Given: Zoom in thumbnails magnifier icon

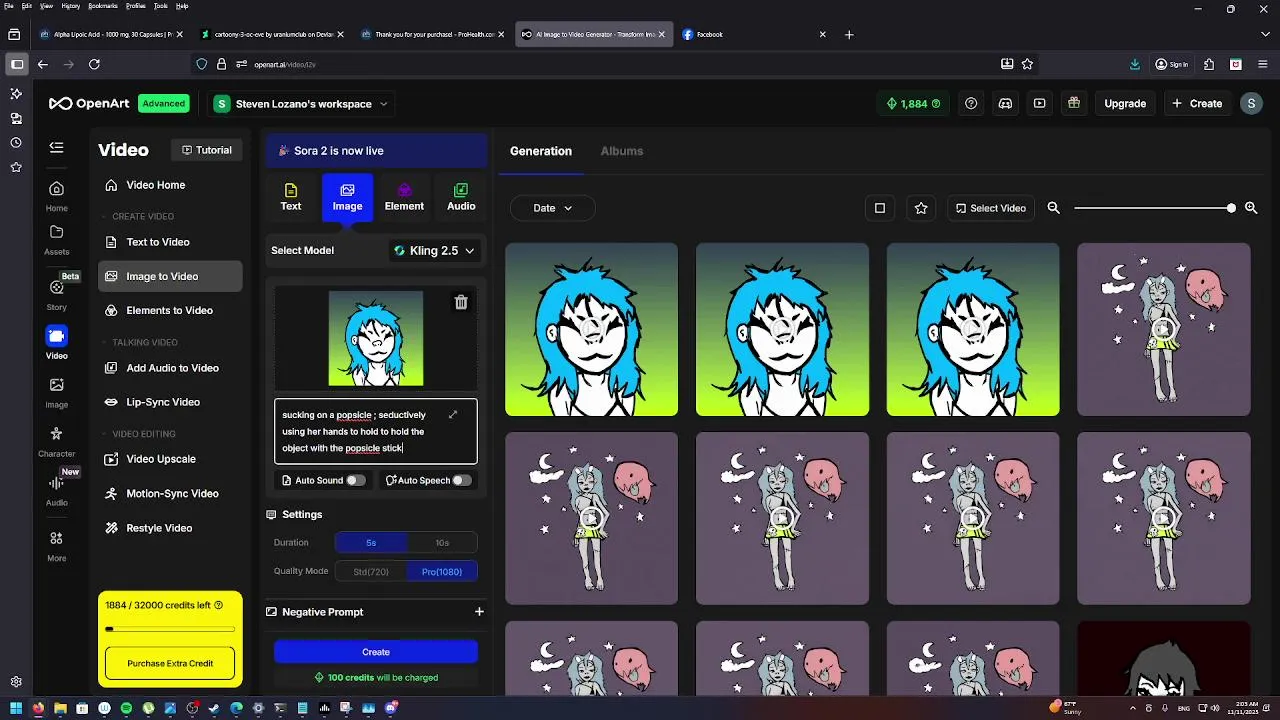Looking at the screenshot, I should [x=1251, y=208].
